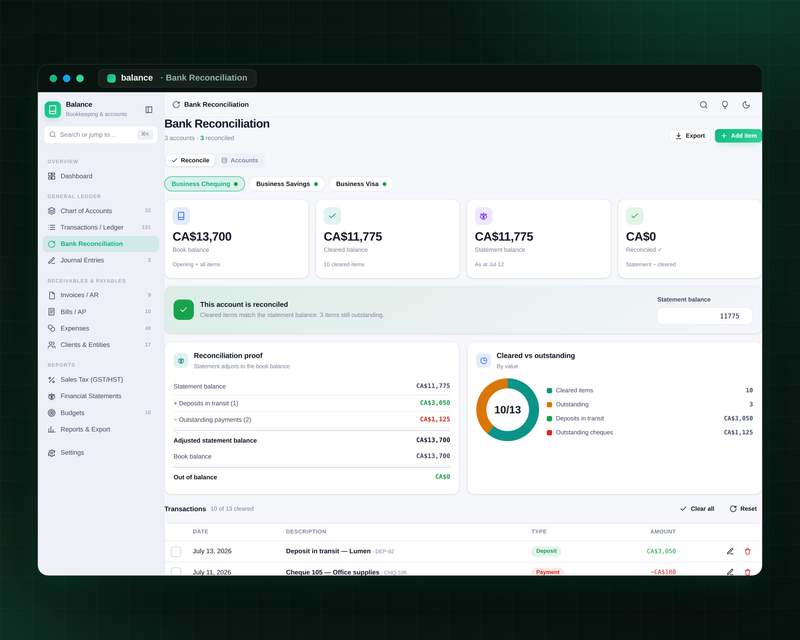Click the 10/13 donut chart
The width and height of the screenshot is (800, 640).
pos(507,409)
